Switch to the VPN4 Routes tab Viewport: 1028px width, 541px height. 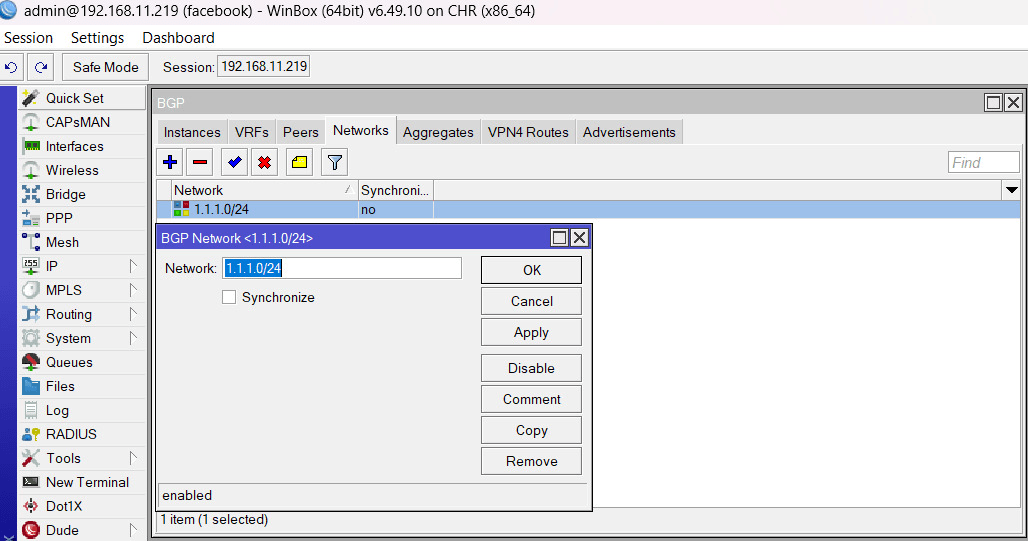click(528, 132)
